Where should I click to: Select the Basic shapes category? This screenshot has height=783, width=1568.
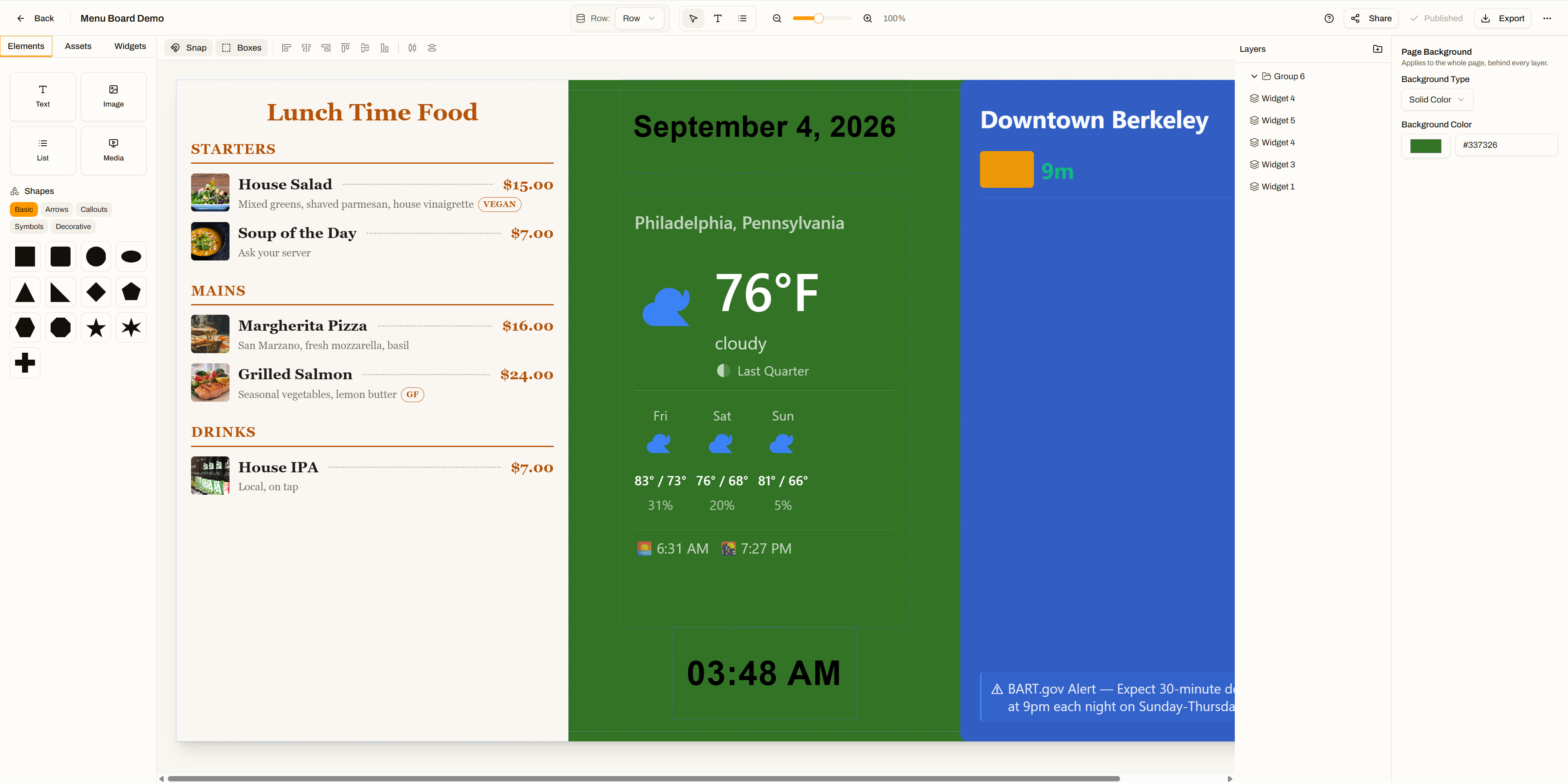pyautogui.click(x=24, y=209)
